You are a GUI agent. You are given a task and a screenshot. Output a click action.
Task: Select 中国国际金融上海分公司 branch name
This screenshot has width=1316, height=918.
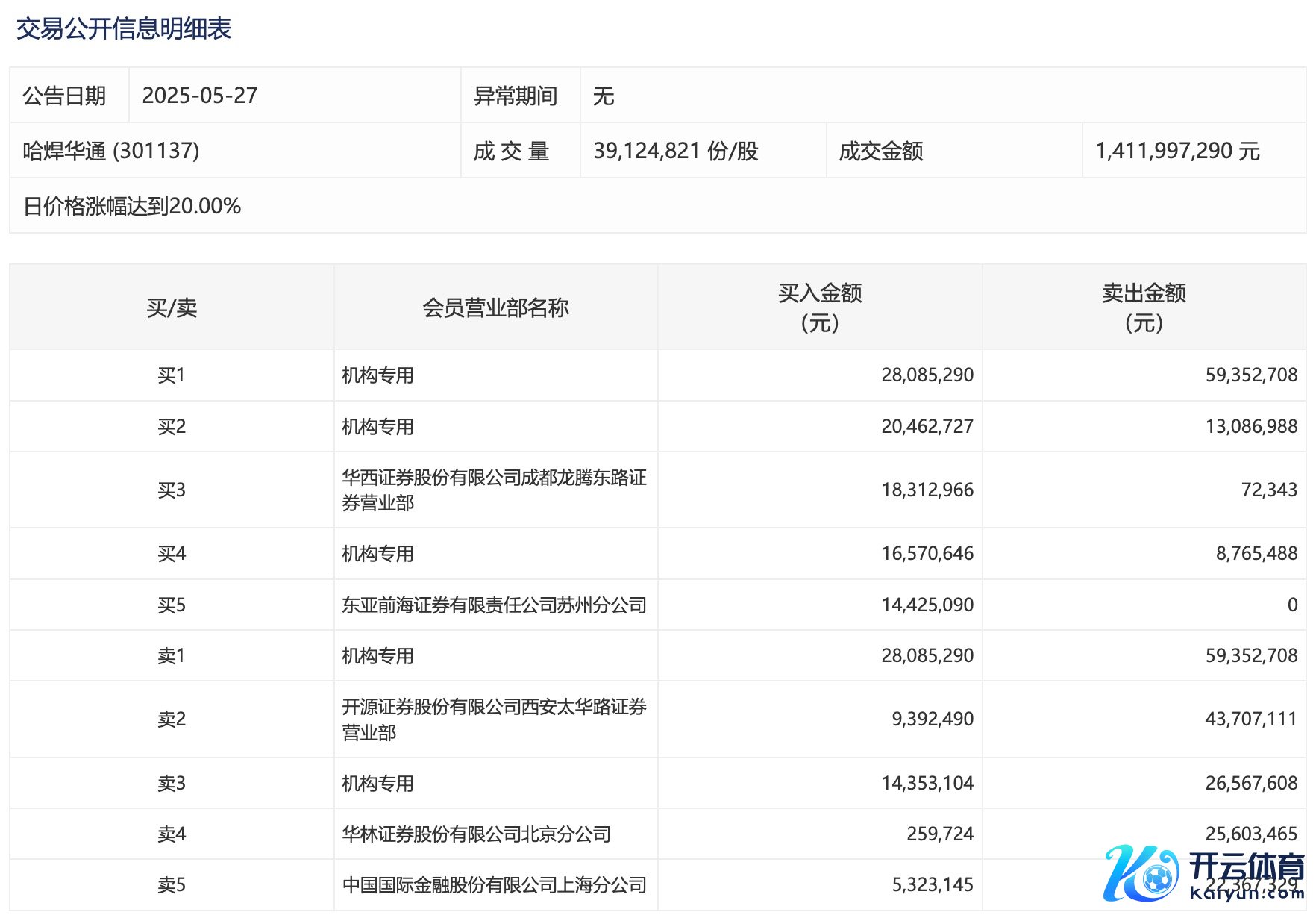coord(493,885)
